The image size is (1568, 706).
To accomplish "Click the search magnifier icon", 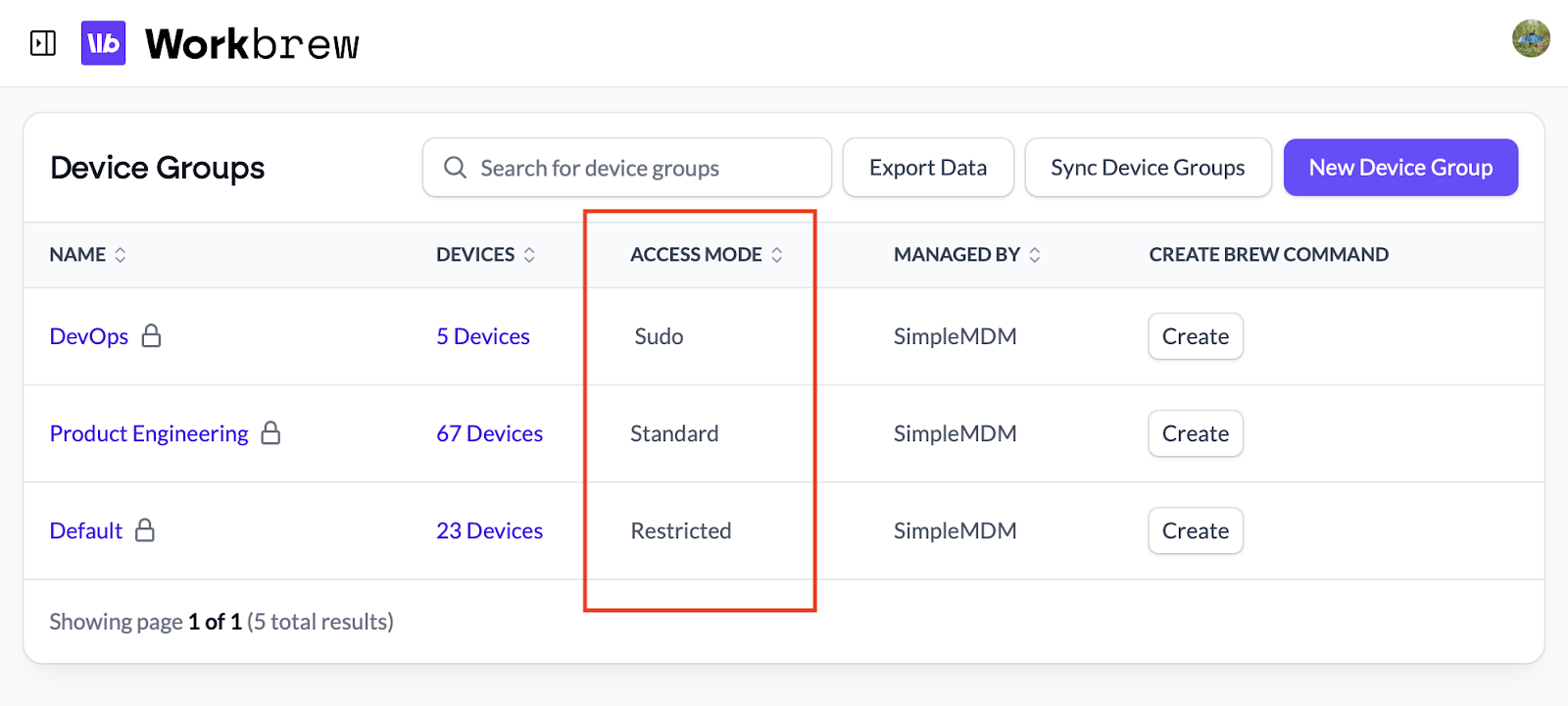I will pyautogui.click(x=455, y=168).
